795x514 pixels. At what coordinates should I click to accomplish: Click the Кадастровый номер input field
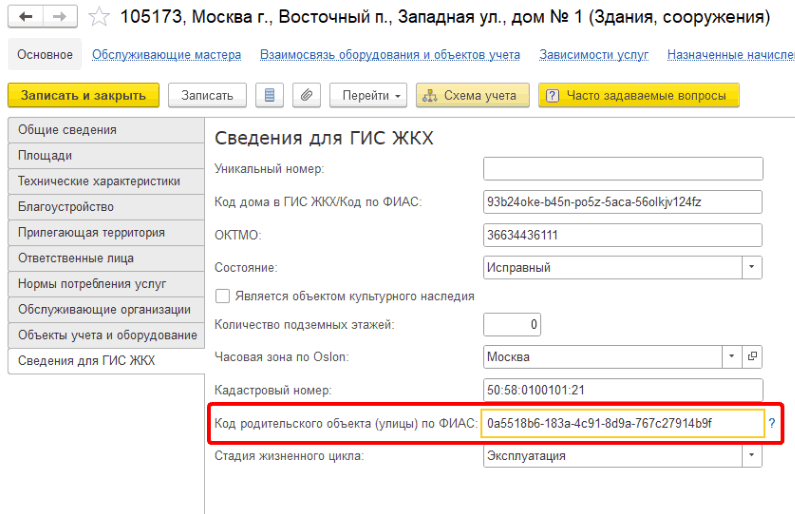click(622, 390)
